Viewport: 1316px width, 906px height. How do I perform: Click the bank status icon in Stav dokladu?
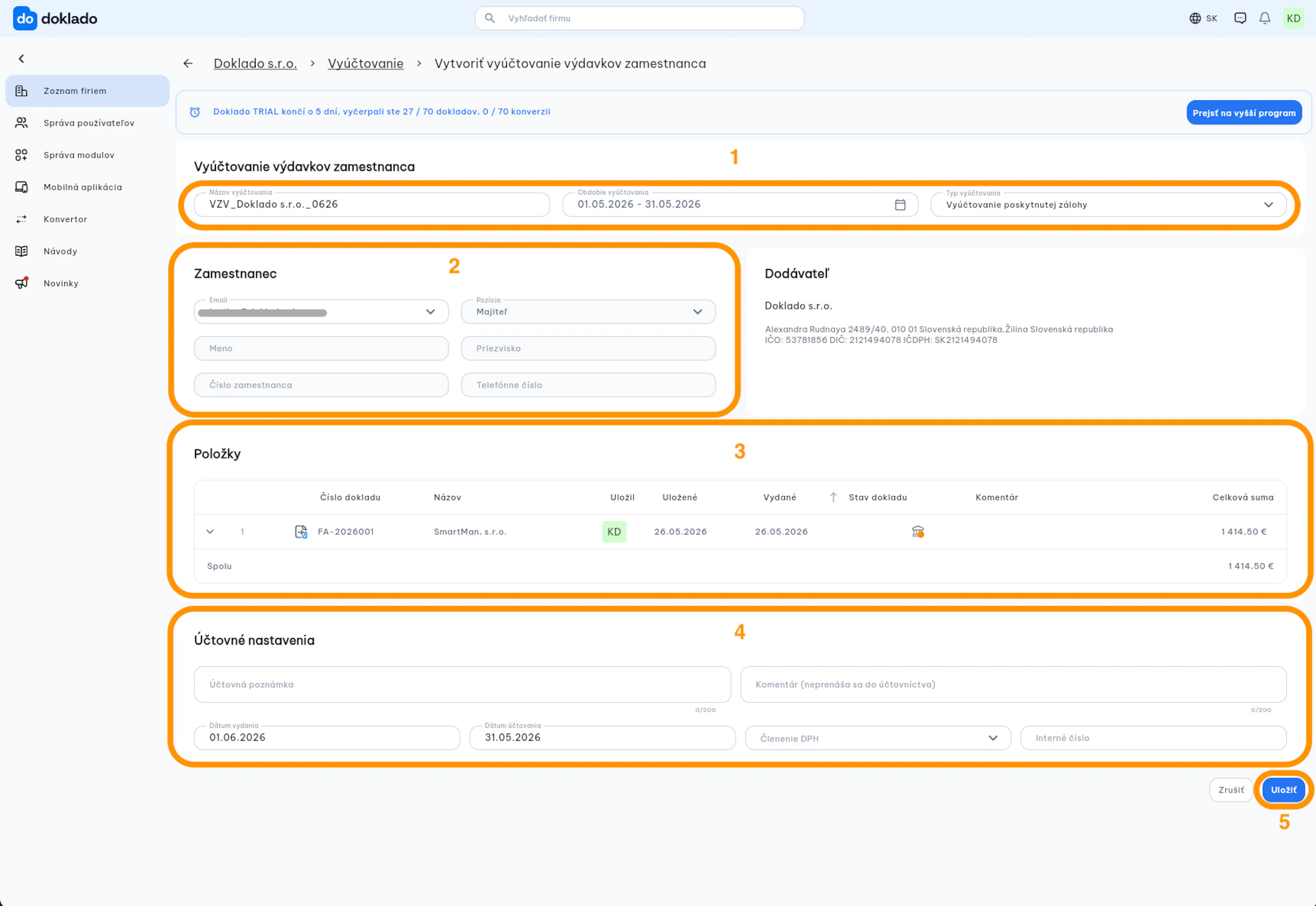coord(918,532)
